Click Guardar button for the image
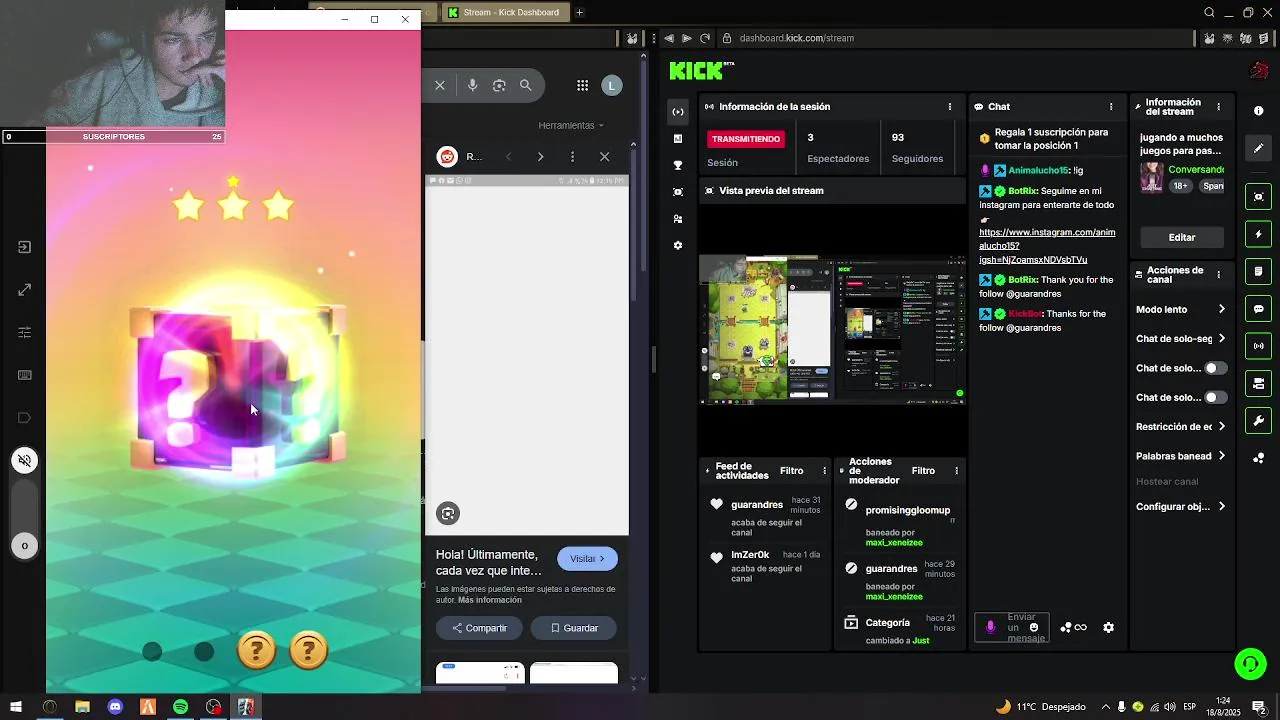 (x=574, y=628)
